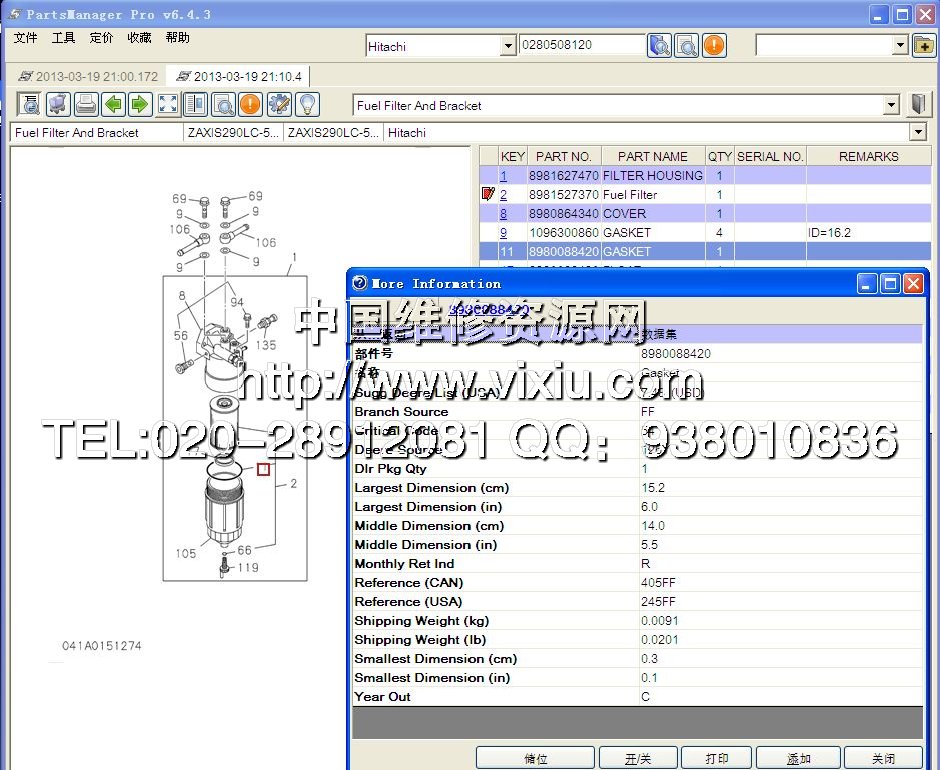Screen dimensions: 940x770
Task: Go back with the green left arrow
Action: 113,104
